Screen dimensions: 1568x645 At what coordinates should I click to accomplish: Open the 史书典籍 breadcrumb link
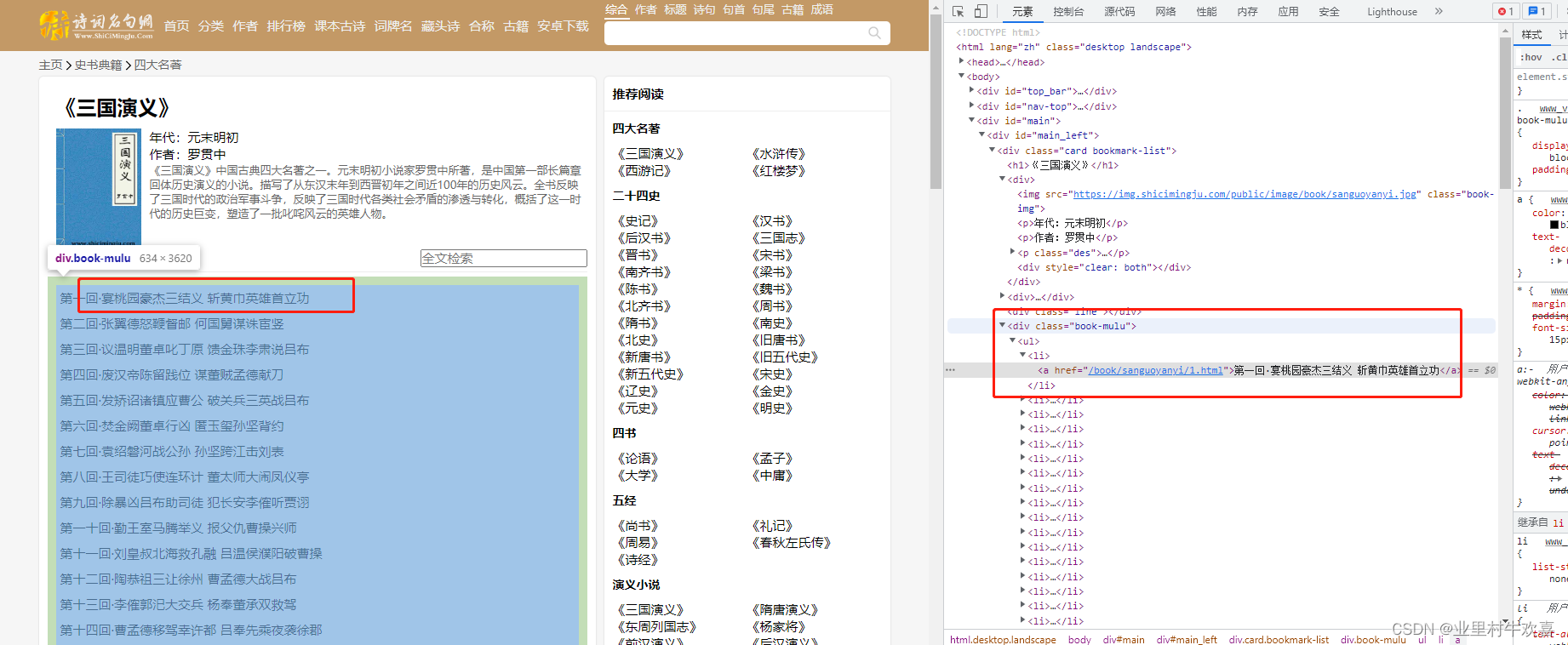98,65
